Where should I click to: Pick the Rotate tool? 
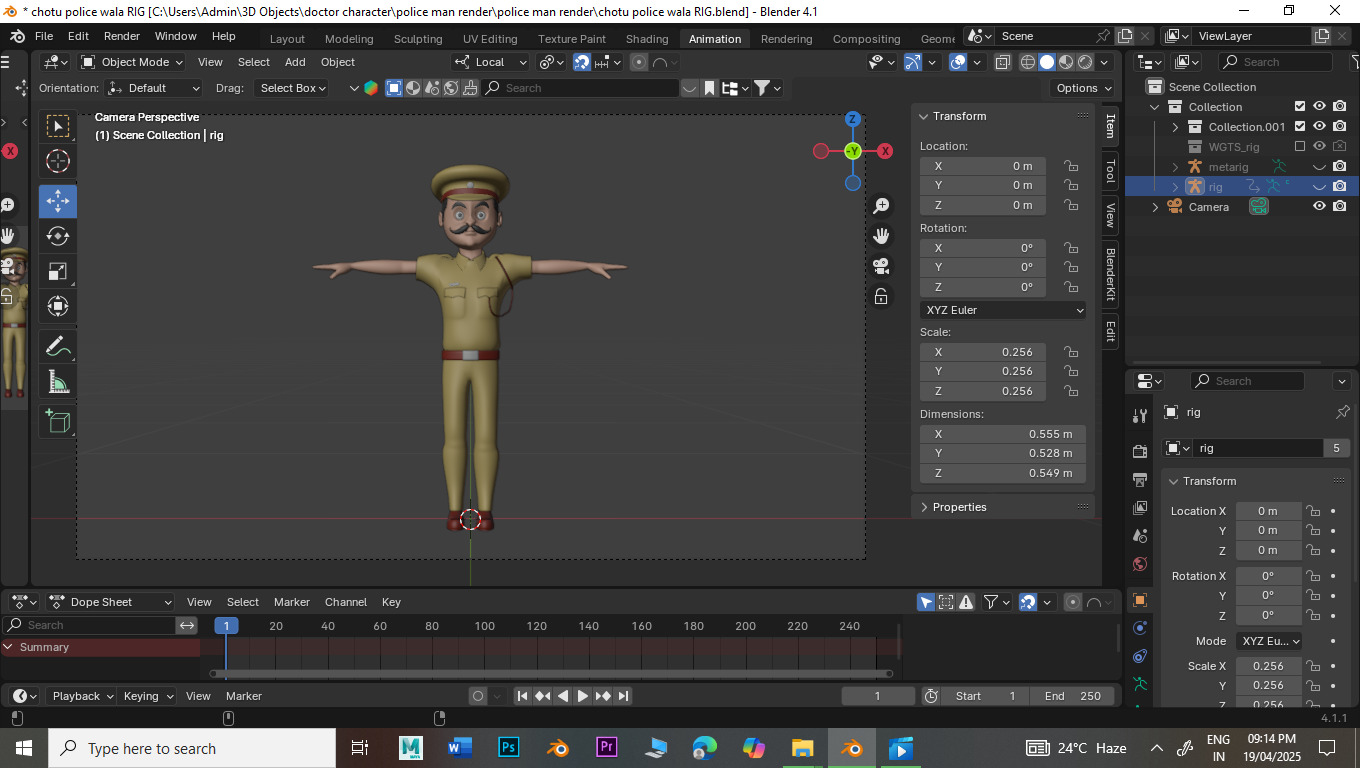pos(58,236)
